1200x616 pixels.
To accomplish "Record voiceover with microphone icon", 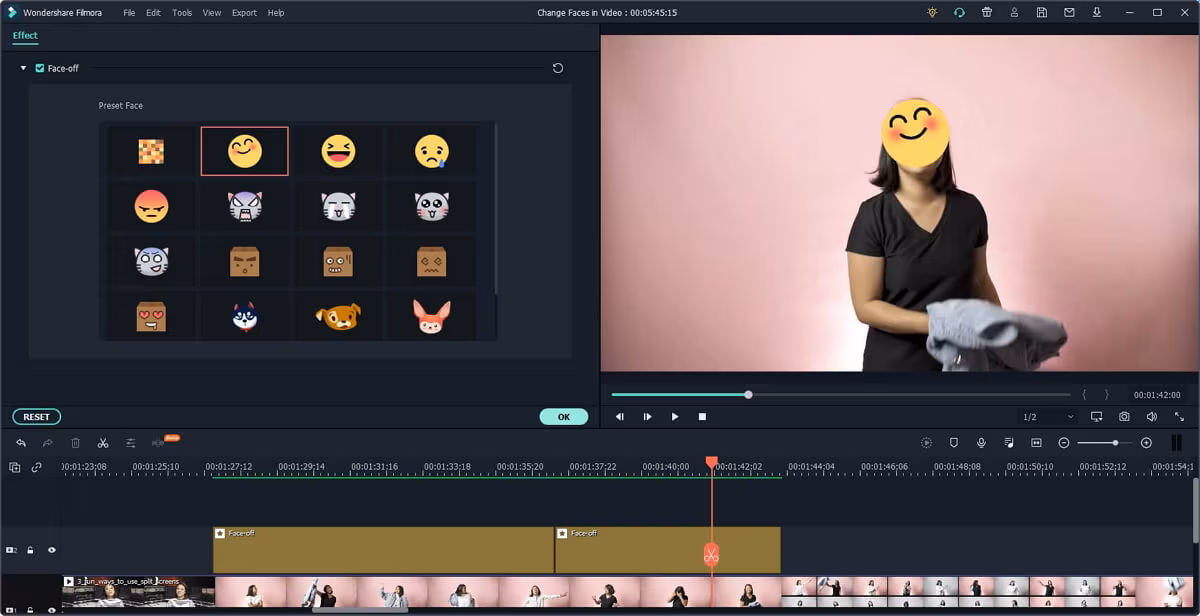I will 982,443.
